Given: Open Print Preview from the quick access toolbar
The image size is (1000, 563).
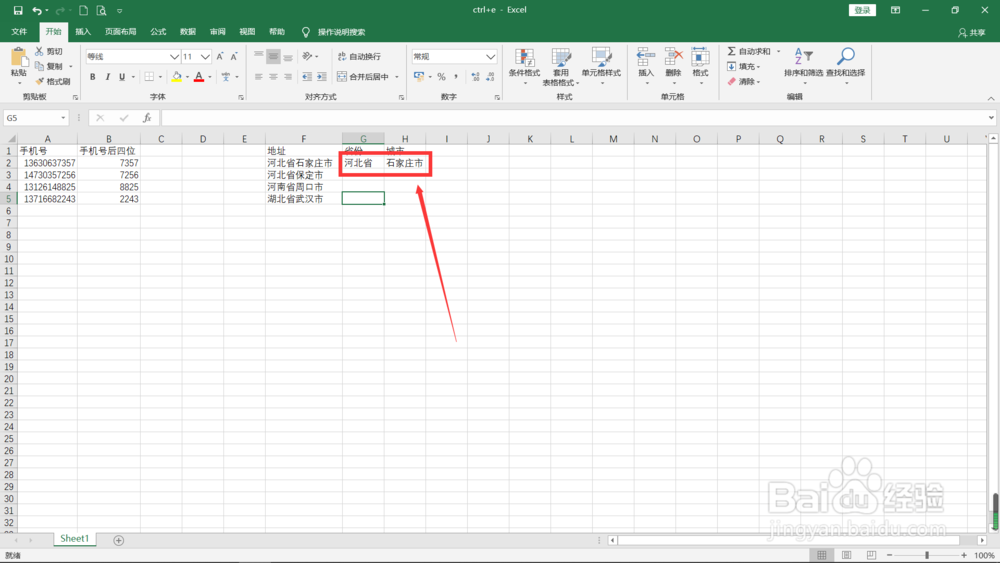Looking at the screenshot, I should tap(101, 10).
